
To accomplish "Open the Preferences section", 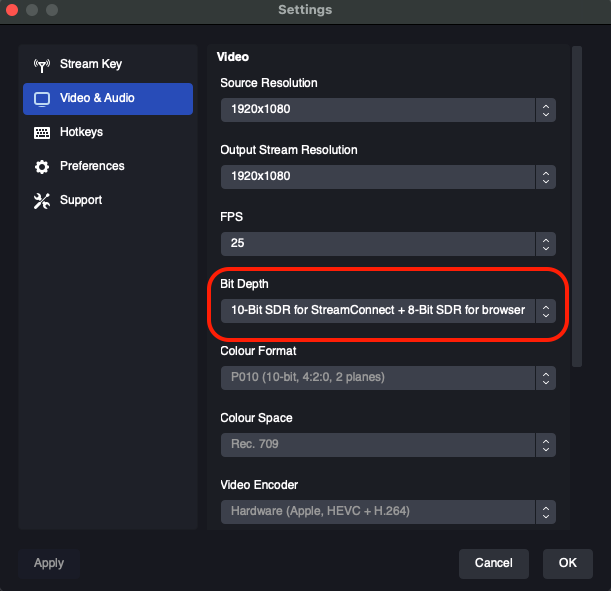I will pyautogui.click(x=108, y=166).
